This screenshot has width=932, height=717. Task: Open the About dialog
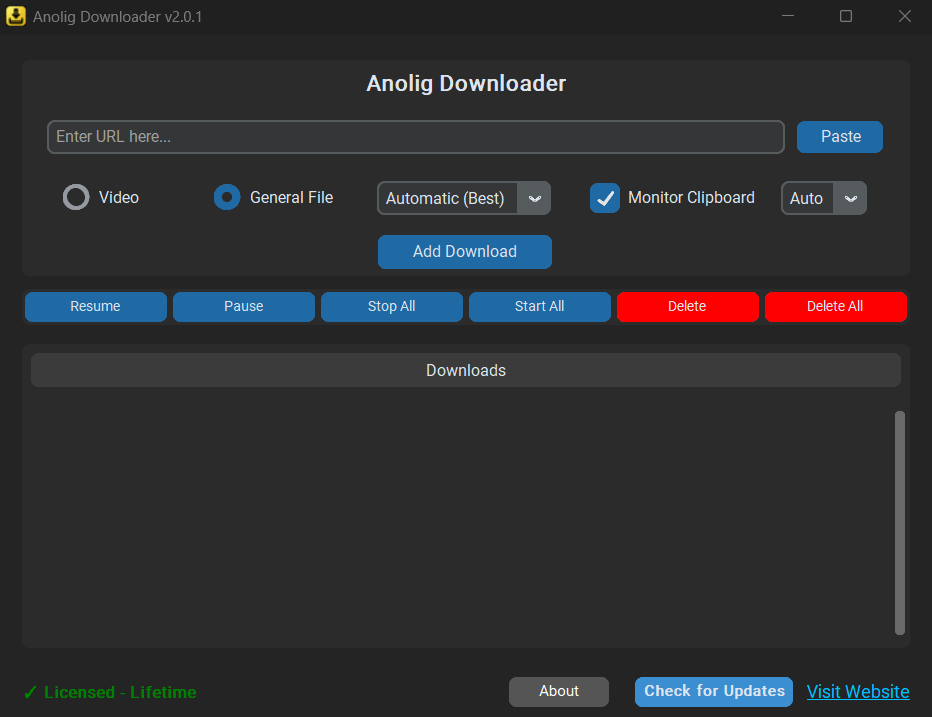point(558,691)
